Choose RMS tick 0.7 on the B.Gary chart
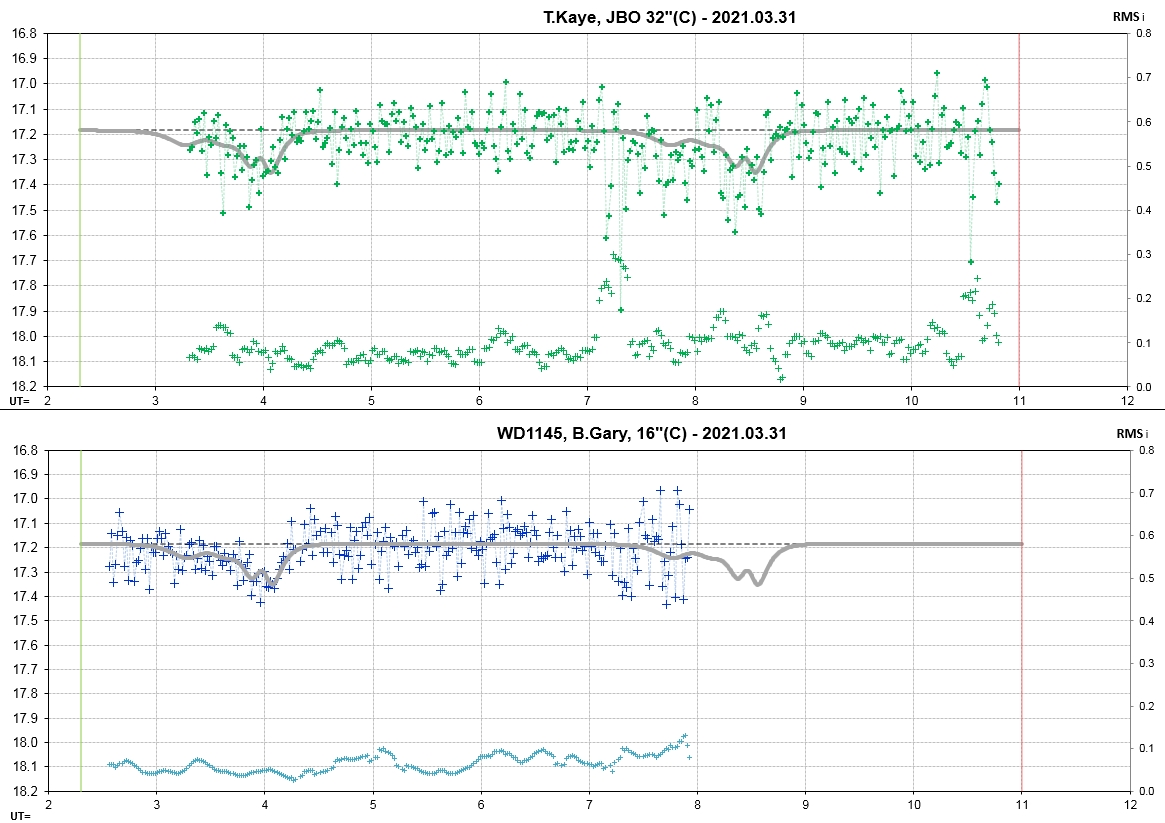This screenshot has width=1165, height=823. 1146,492
